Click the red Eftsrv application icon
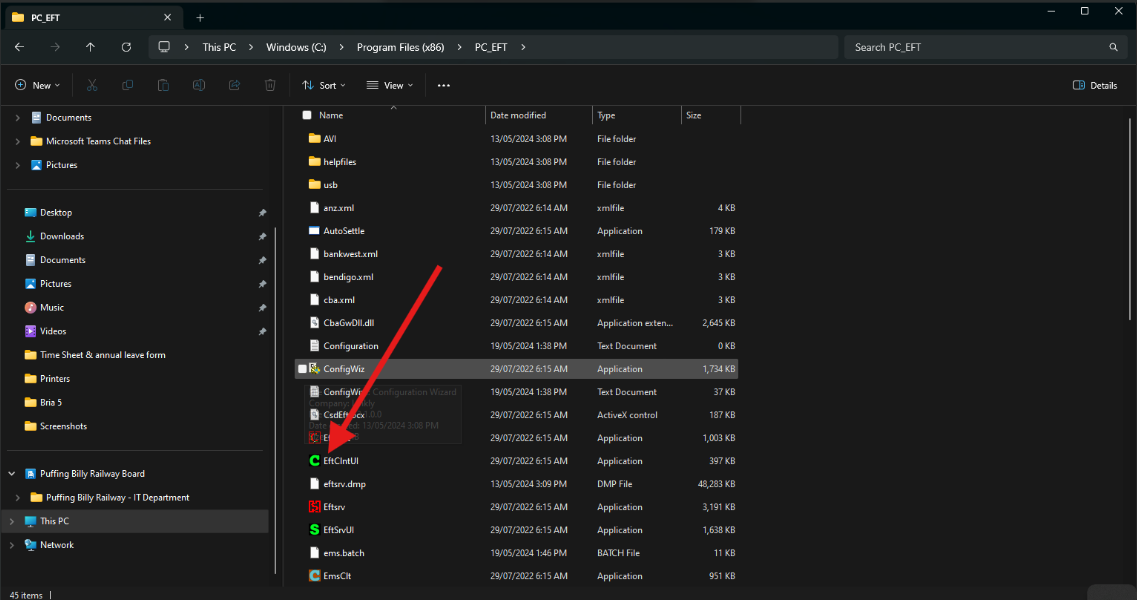 point(315,506)
